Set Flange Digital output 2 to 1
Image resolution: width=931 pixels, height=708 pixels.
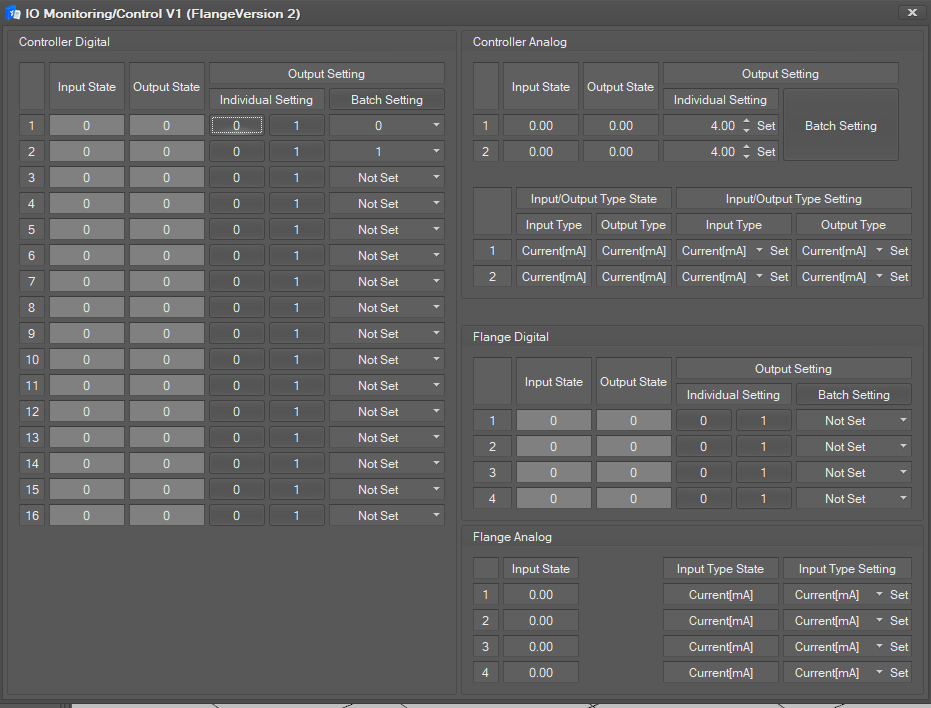[x=763, y=447]
